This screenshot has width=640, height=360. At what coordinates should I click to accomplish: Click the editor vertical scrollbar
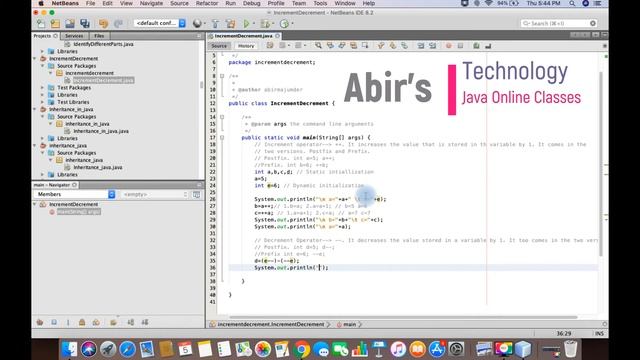pos(601,164)
